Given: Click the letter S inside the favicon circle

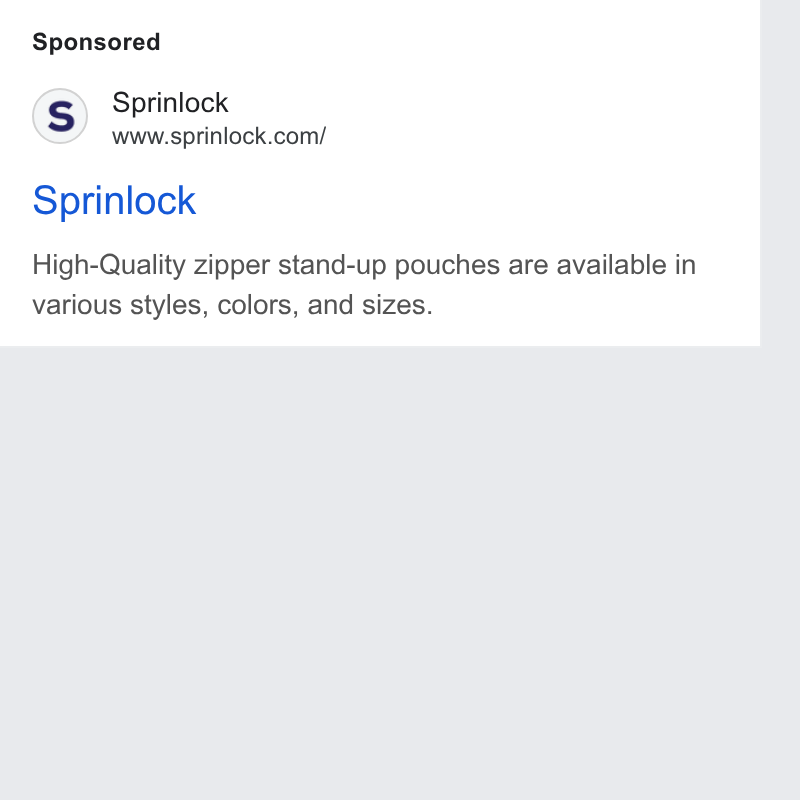Looking at the screenshot, I should pyautogui.click(x=61, y=116).
